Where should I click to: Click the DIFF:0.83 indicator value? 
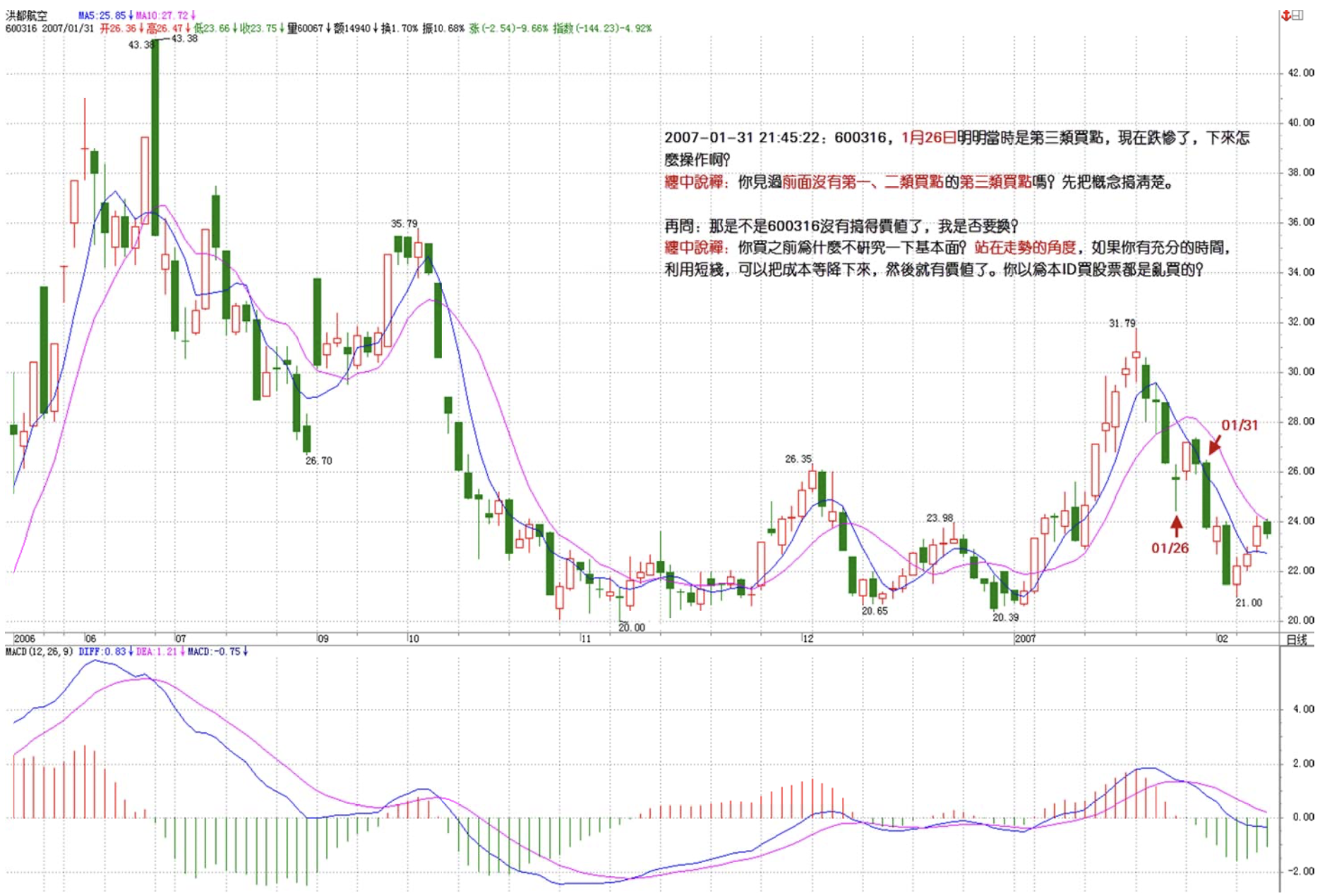103,651
